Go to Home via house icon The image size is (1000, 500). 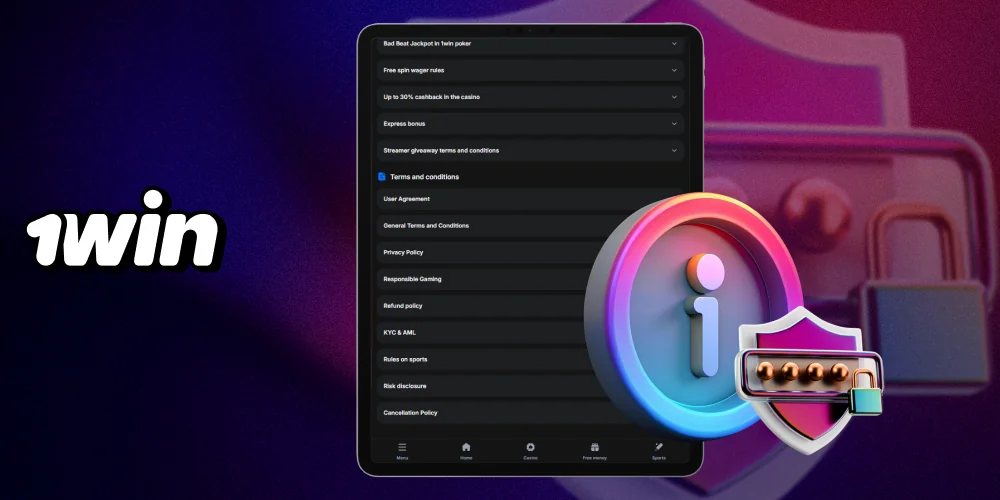(466, 447)
